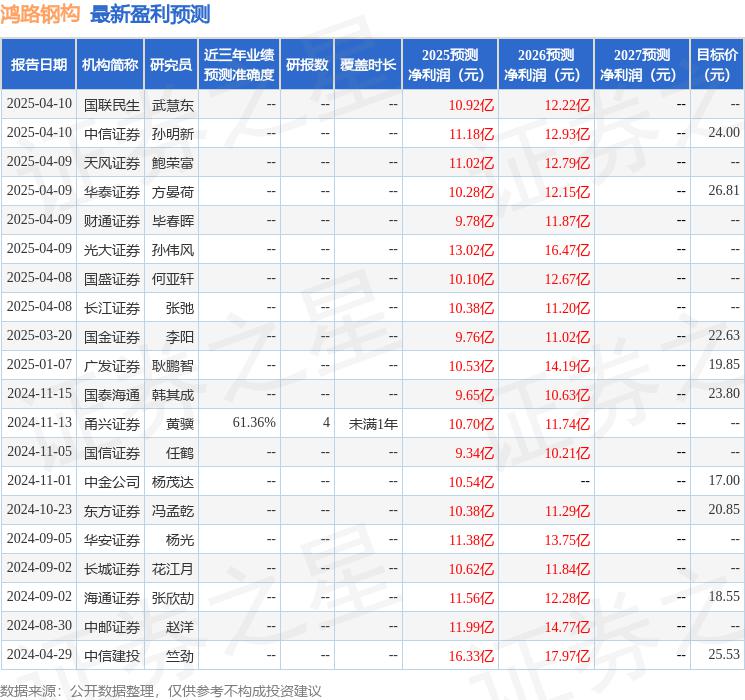Select the 华安证券 institution cell
The height and width of the screenshot is (700, 745).
tap(112, 540)
